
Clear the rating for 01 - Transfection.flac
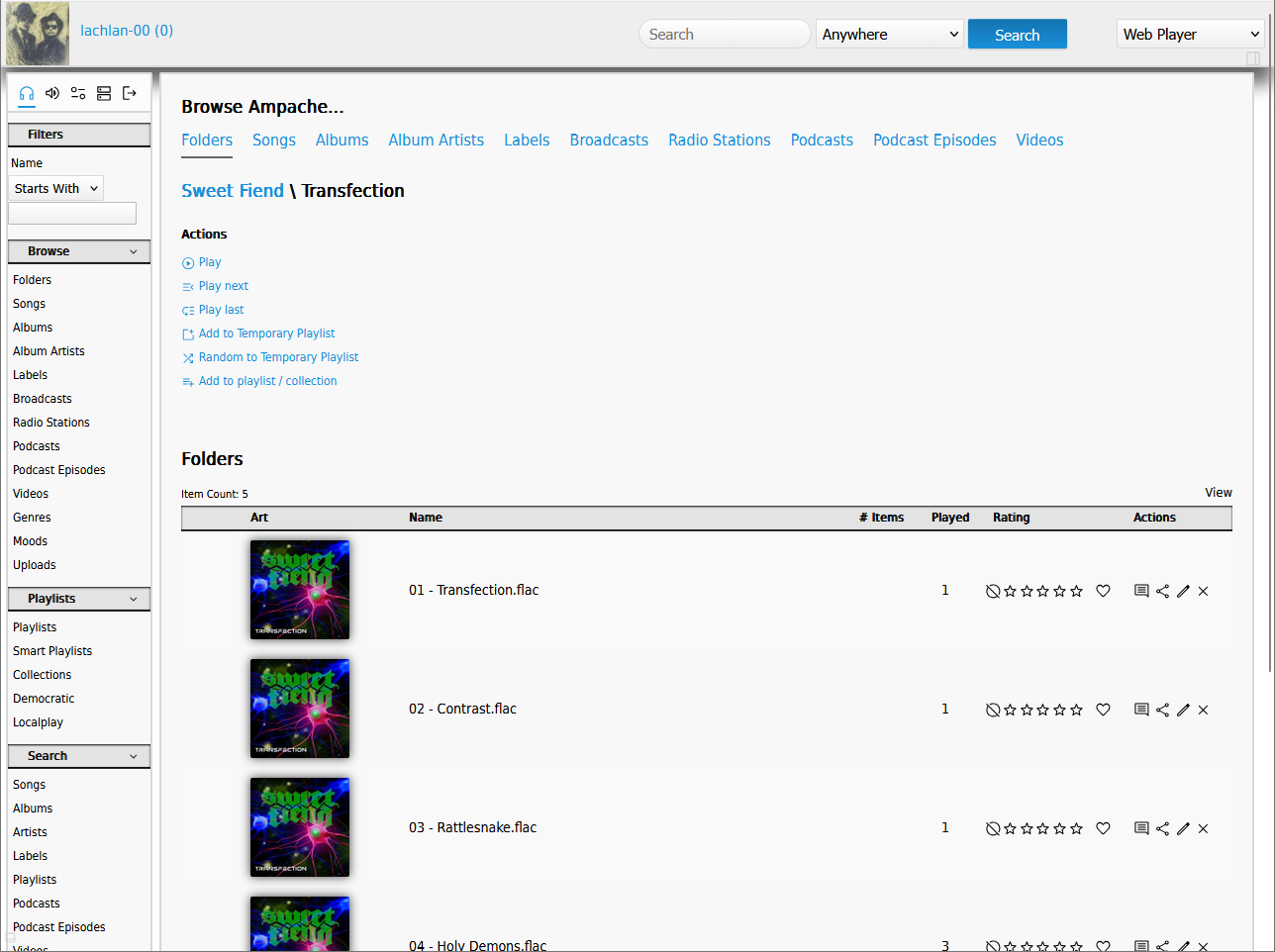tap(993, 591)
